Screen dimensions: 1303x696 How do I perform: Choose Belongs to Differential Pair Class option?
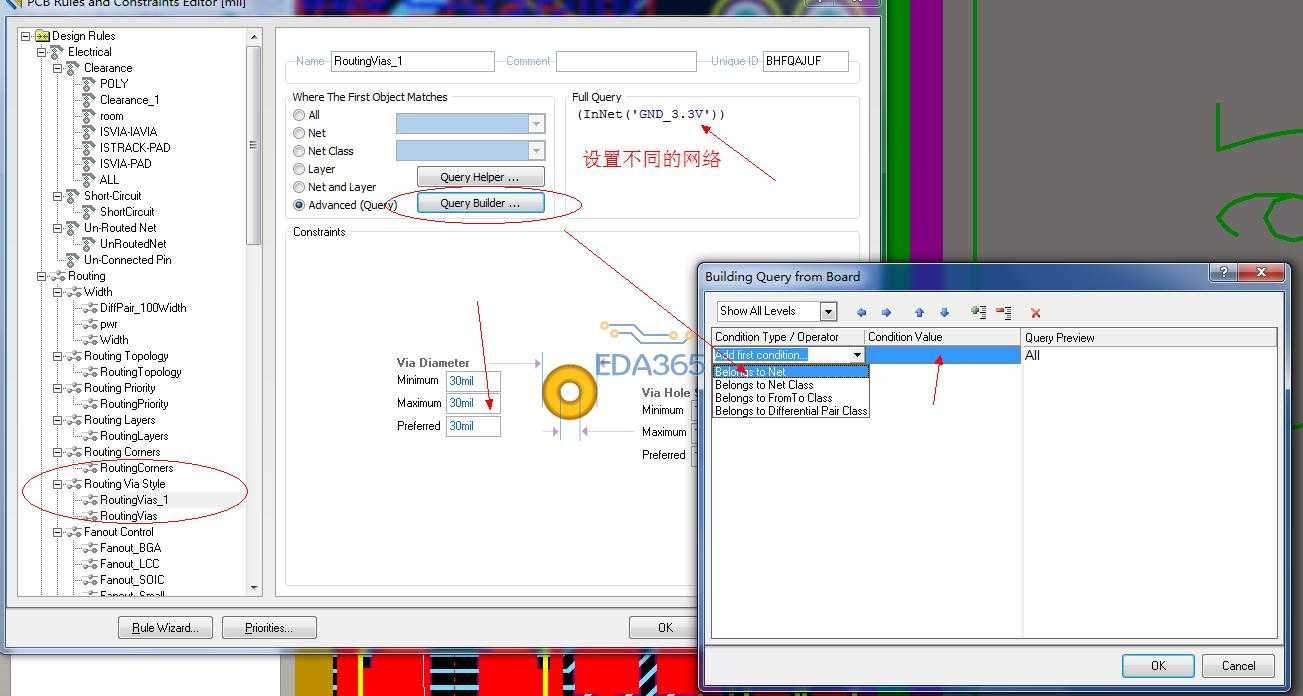790,411
